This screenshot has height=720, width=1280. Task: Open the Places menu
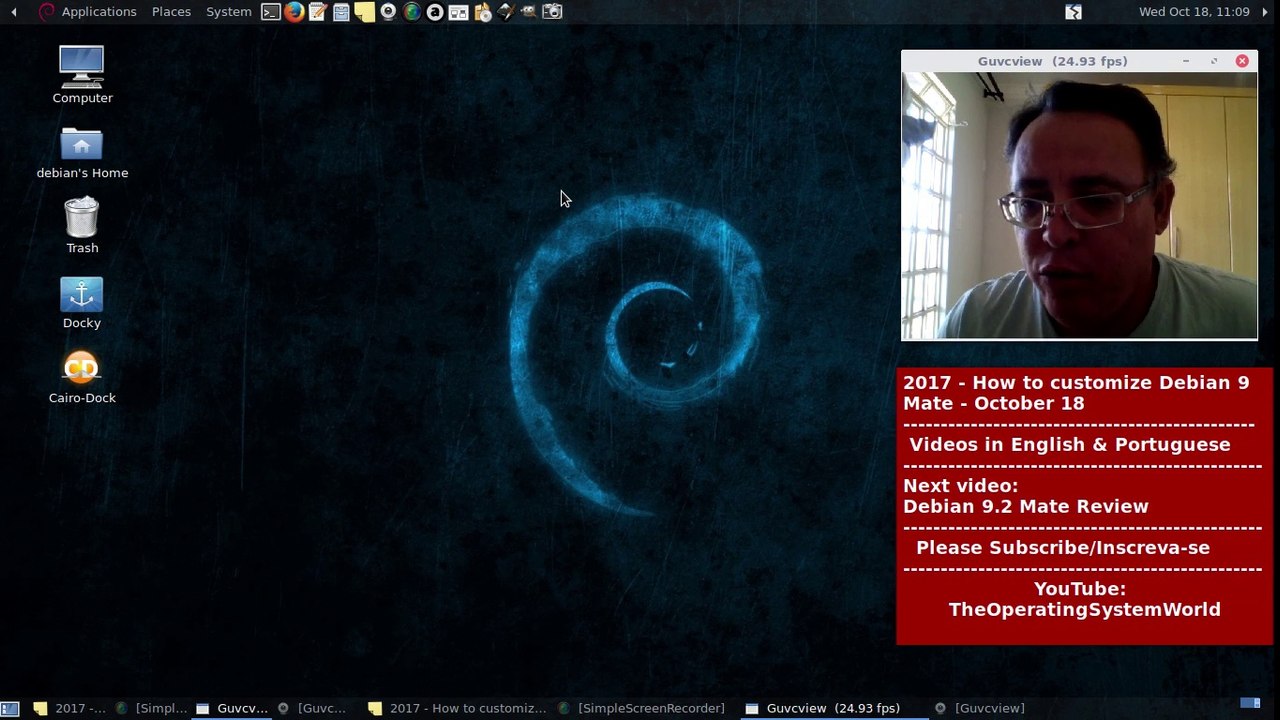[171, 12]
